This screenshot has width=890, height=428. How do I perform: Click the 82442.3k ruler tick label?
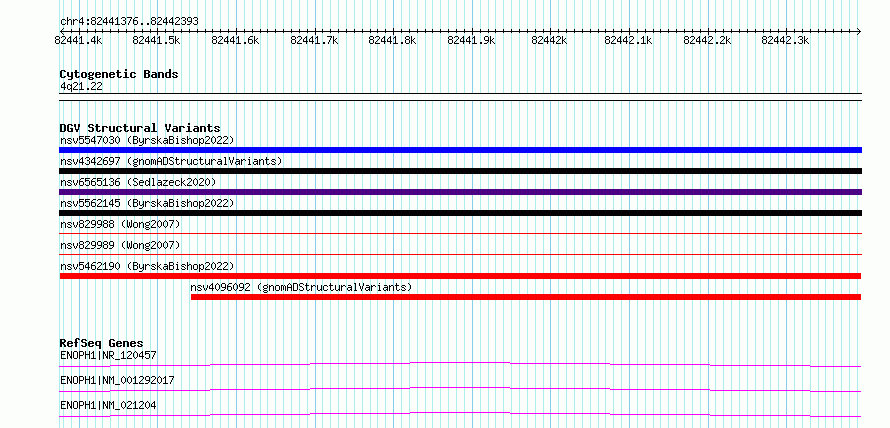pos(785,41)
